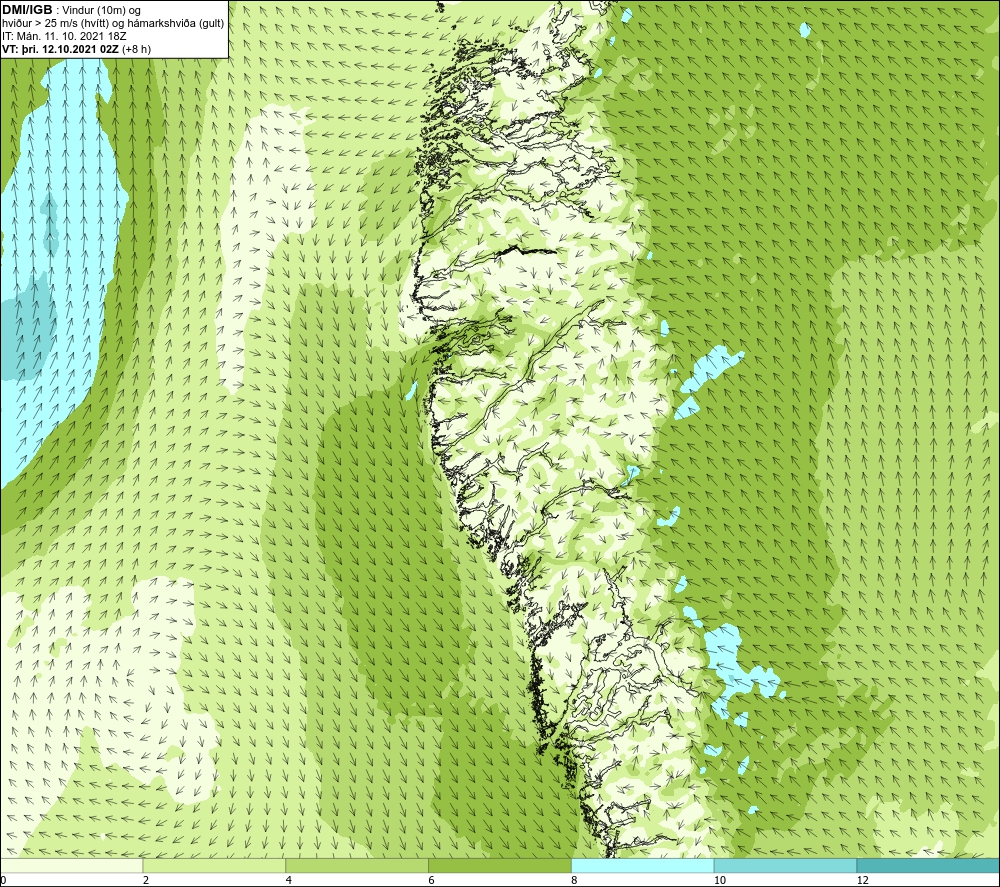
Task: Click the 4–6 m/s green color band
Action: (357, 865)
